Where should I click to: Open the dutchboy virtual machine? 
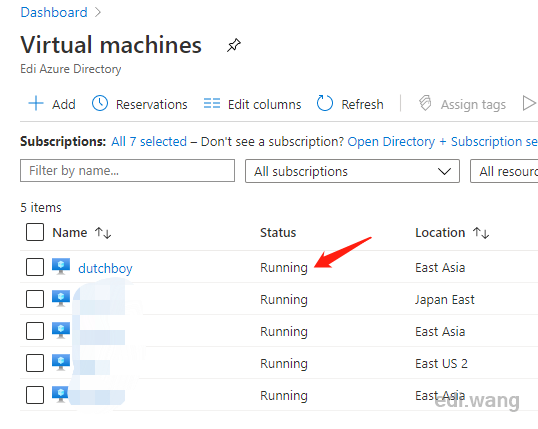click(x=105, y=268)
